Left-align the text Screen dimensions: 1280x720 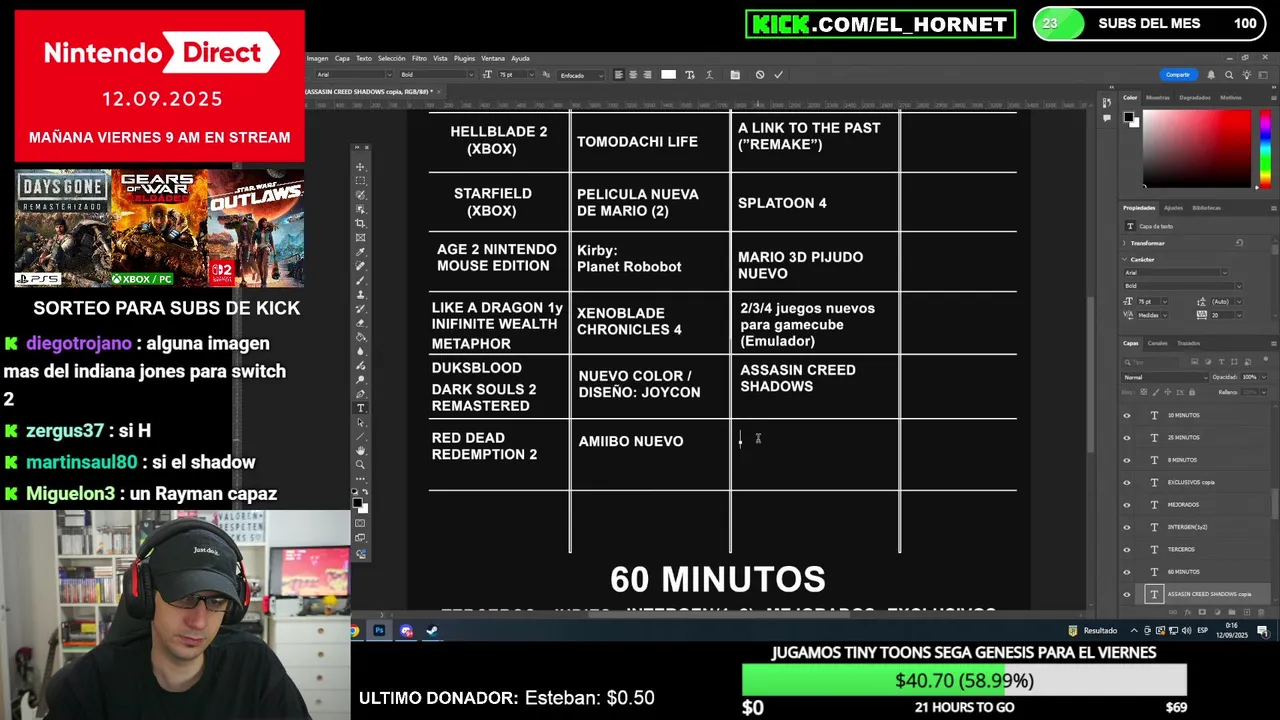pyautogui.click(x=619, y=75)
